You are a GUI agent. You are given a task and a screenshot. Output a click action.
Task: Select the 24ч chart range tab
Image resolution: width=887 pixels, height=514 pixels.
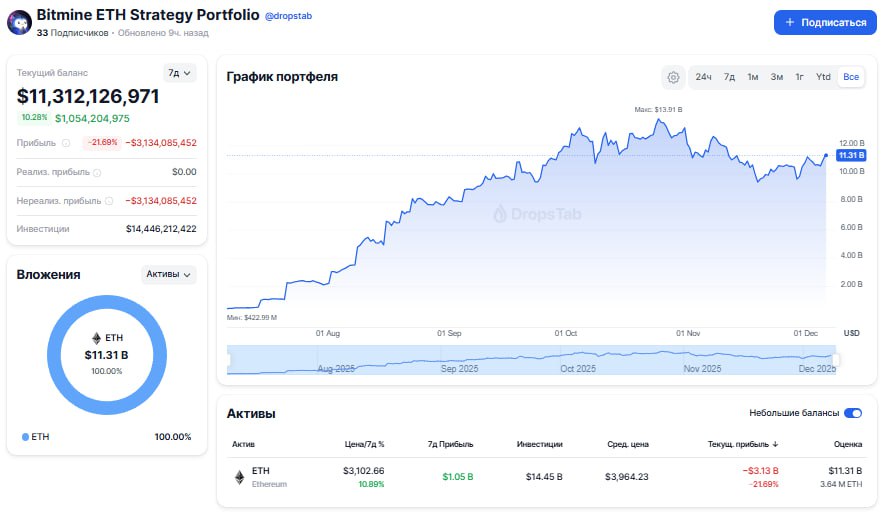tap(703, 77)
